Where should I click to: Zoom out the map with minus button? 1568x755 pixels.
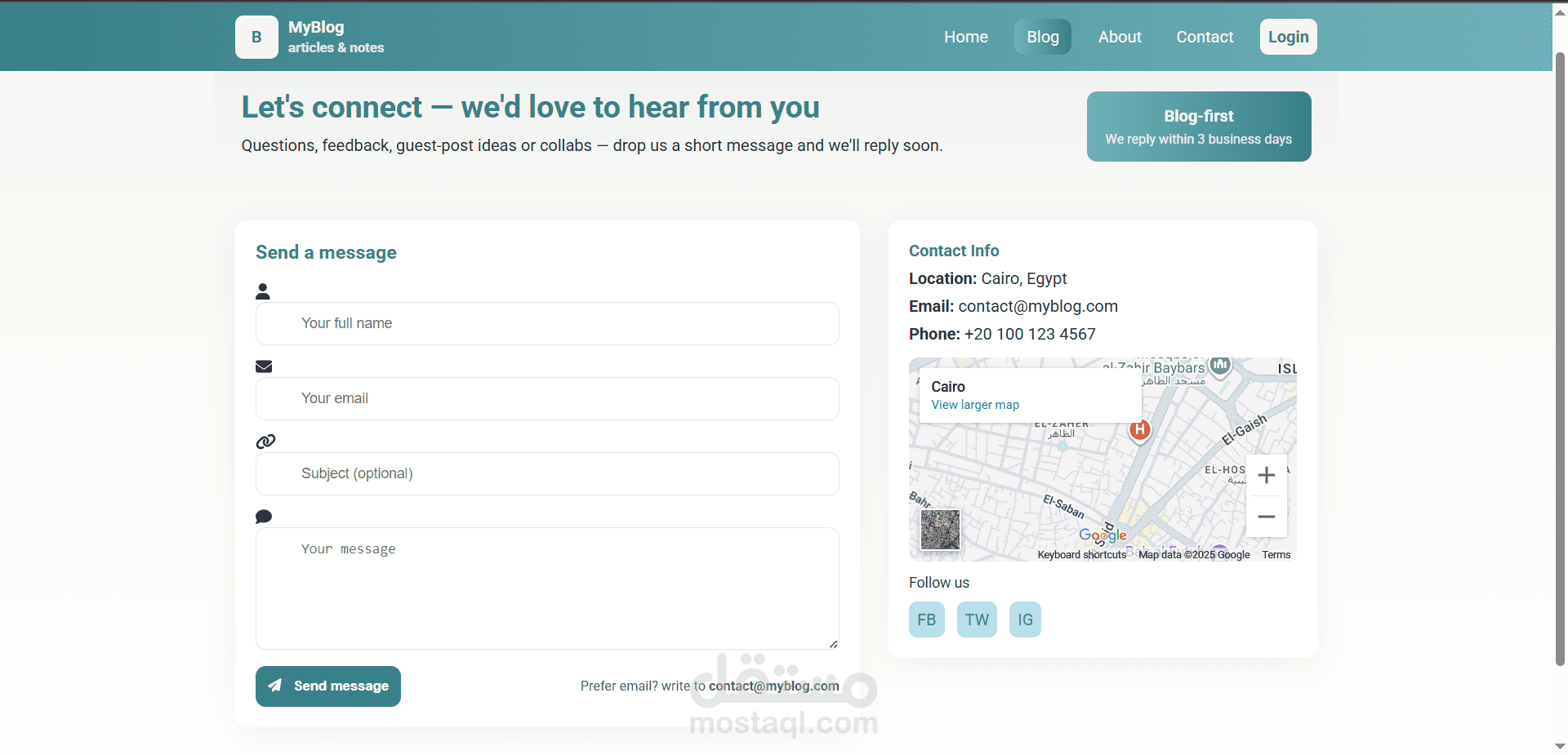click(1267, 517)
